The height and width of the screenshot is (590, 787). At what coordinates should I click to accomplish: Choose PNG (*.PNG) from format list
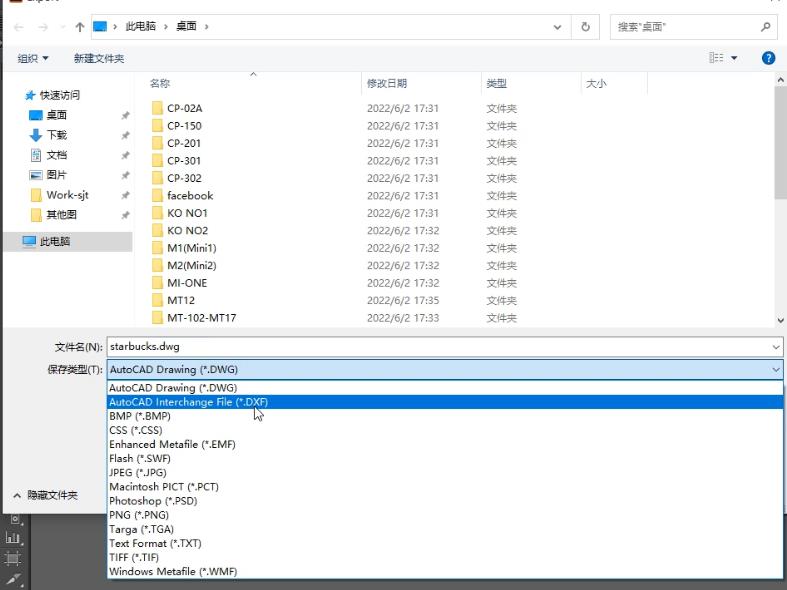click(x=140, y=515)
